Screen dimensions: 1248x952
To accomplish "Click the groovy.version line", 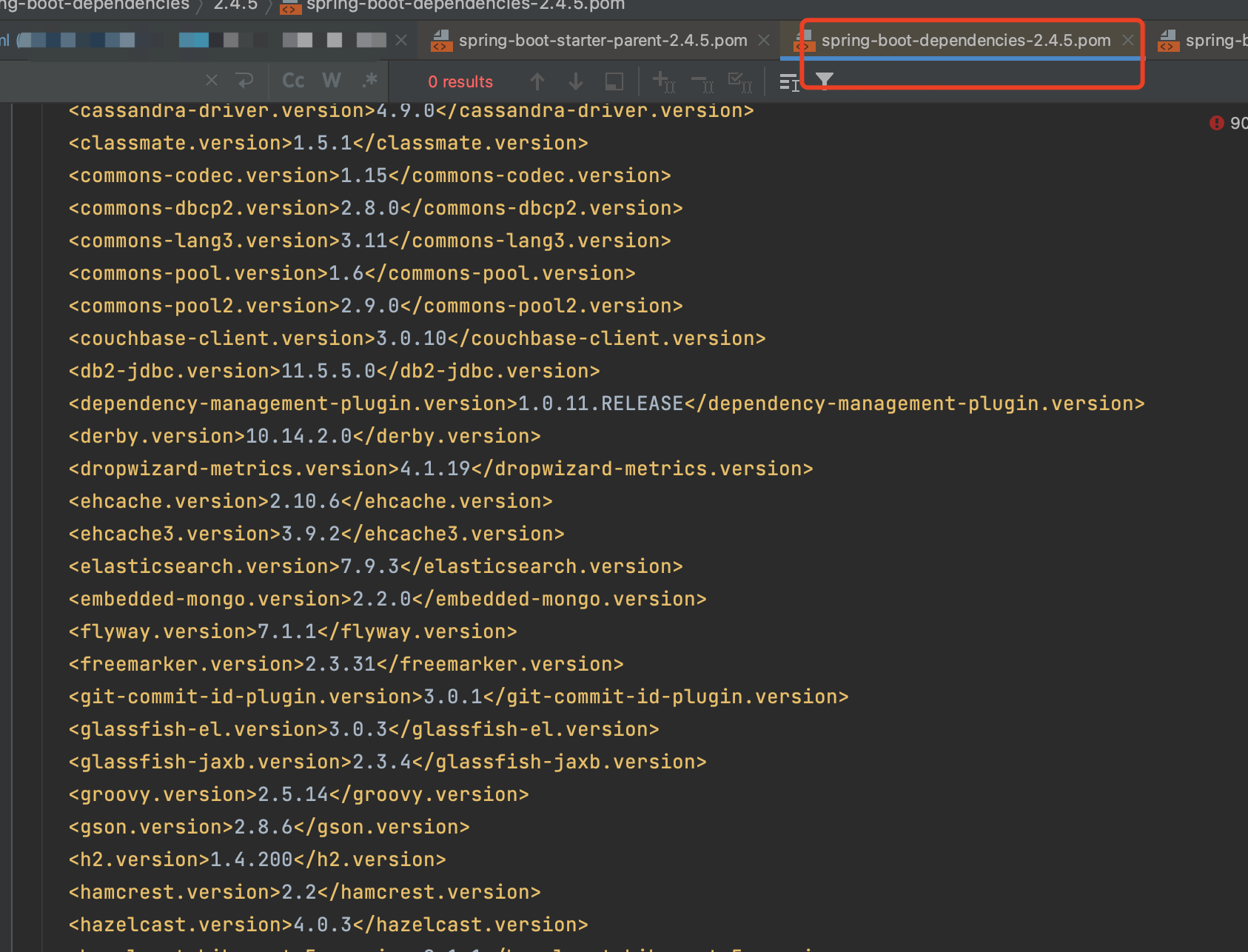I will point(299,794).
